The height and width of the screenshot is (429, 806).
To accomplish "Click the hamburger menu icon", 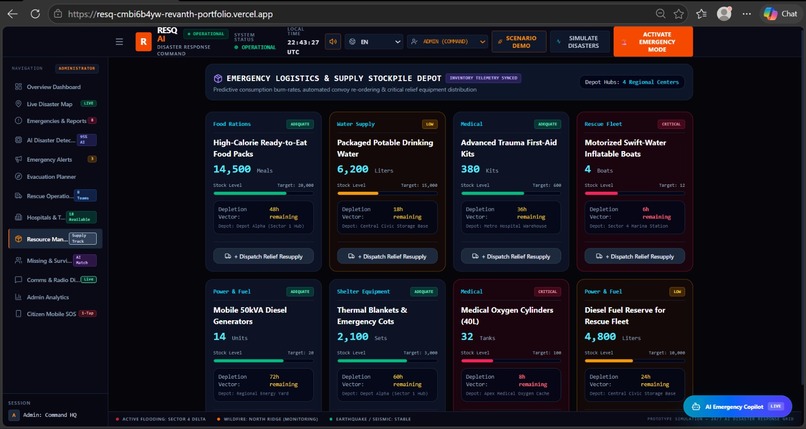I will [119, 42].
